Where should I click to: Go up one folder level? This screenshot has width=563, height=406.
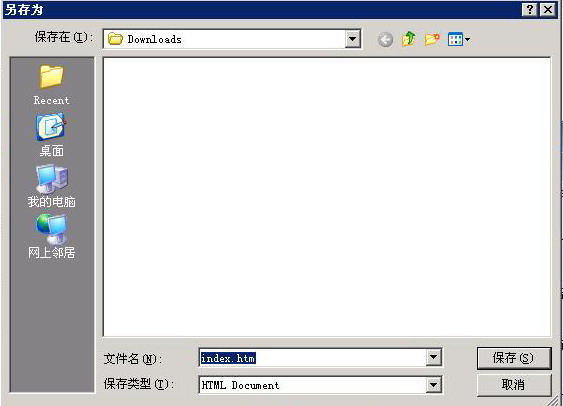pyautogui.click(x=409, y=39)
